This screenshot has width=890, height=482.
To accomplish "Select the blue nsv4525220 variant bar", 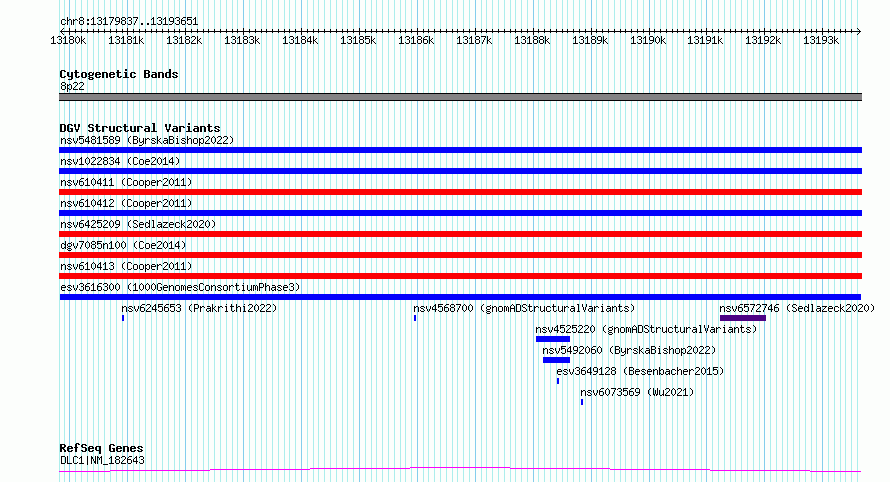I will (553, 339).
